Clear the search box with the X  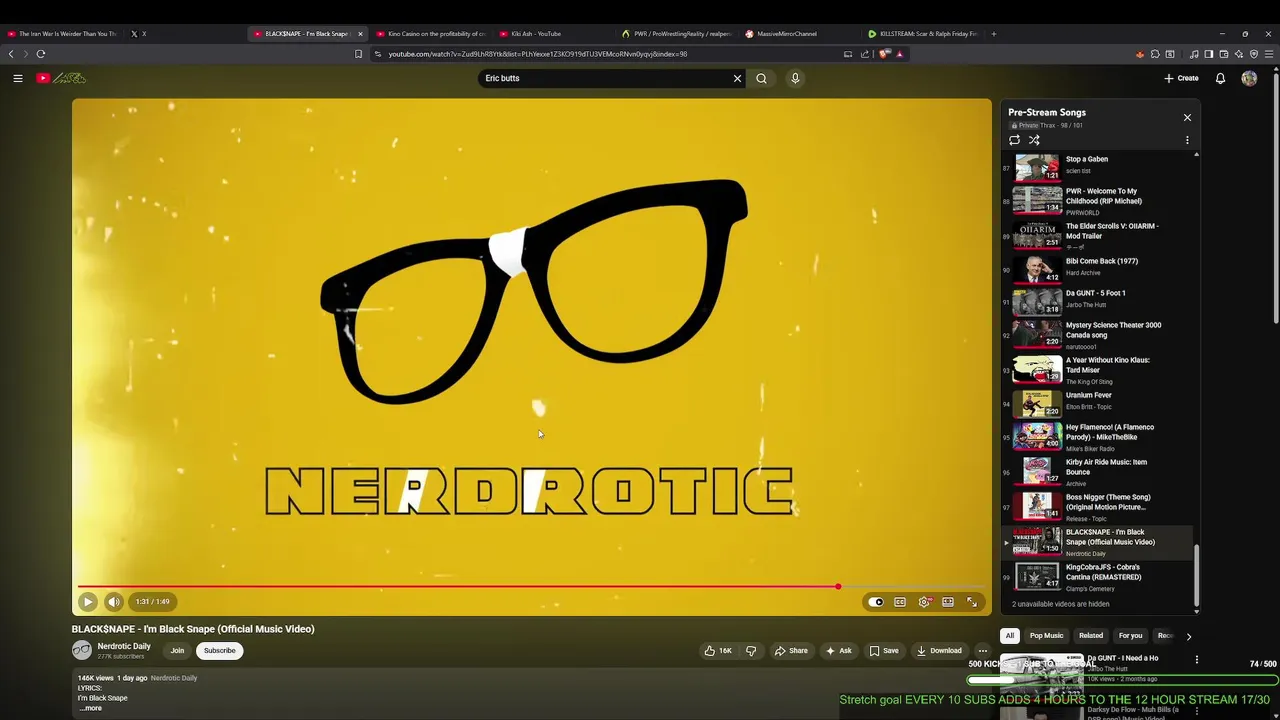pyautogui.click(x=738, y=78)
